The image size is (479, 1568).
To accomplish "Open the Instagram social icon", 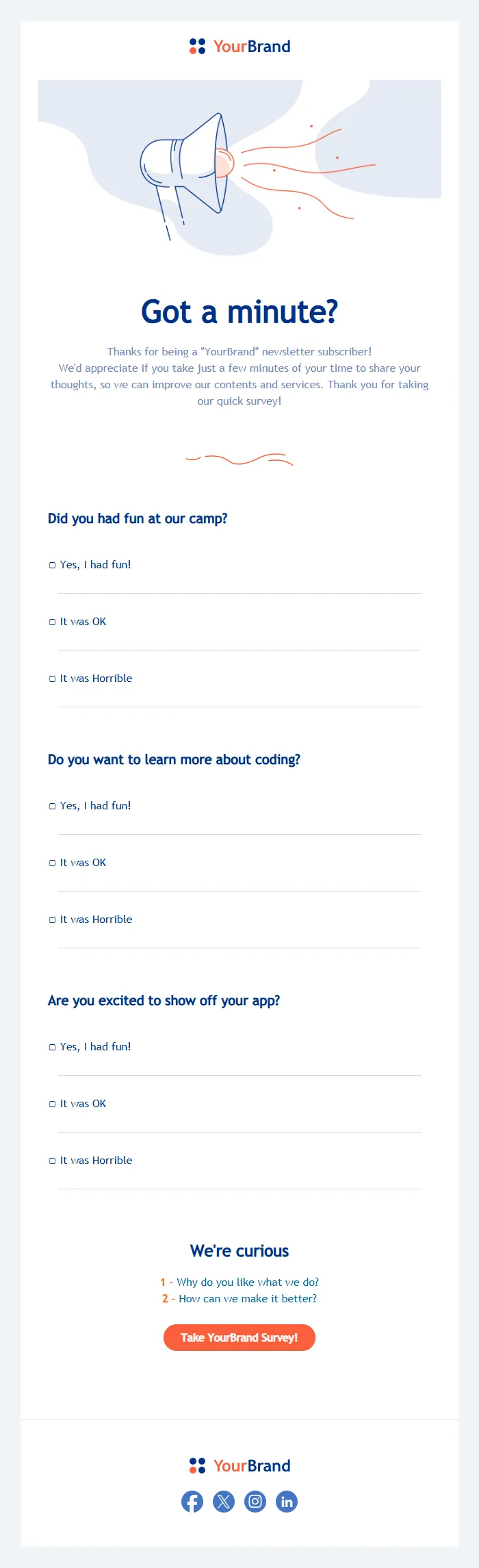I will coord(255,1502).
